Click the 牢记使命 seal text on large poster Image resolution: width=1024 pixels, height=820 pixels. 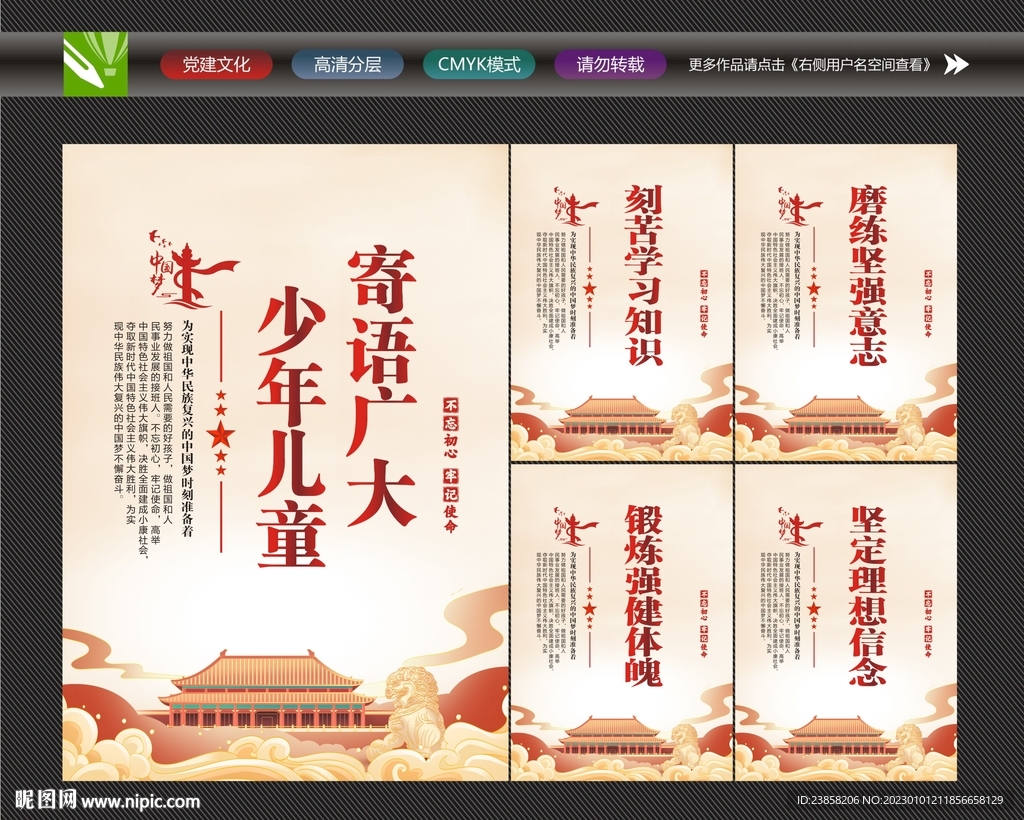[451, 501]
